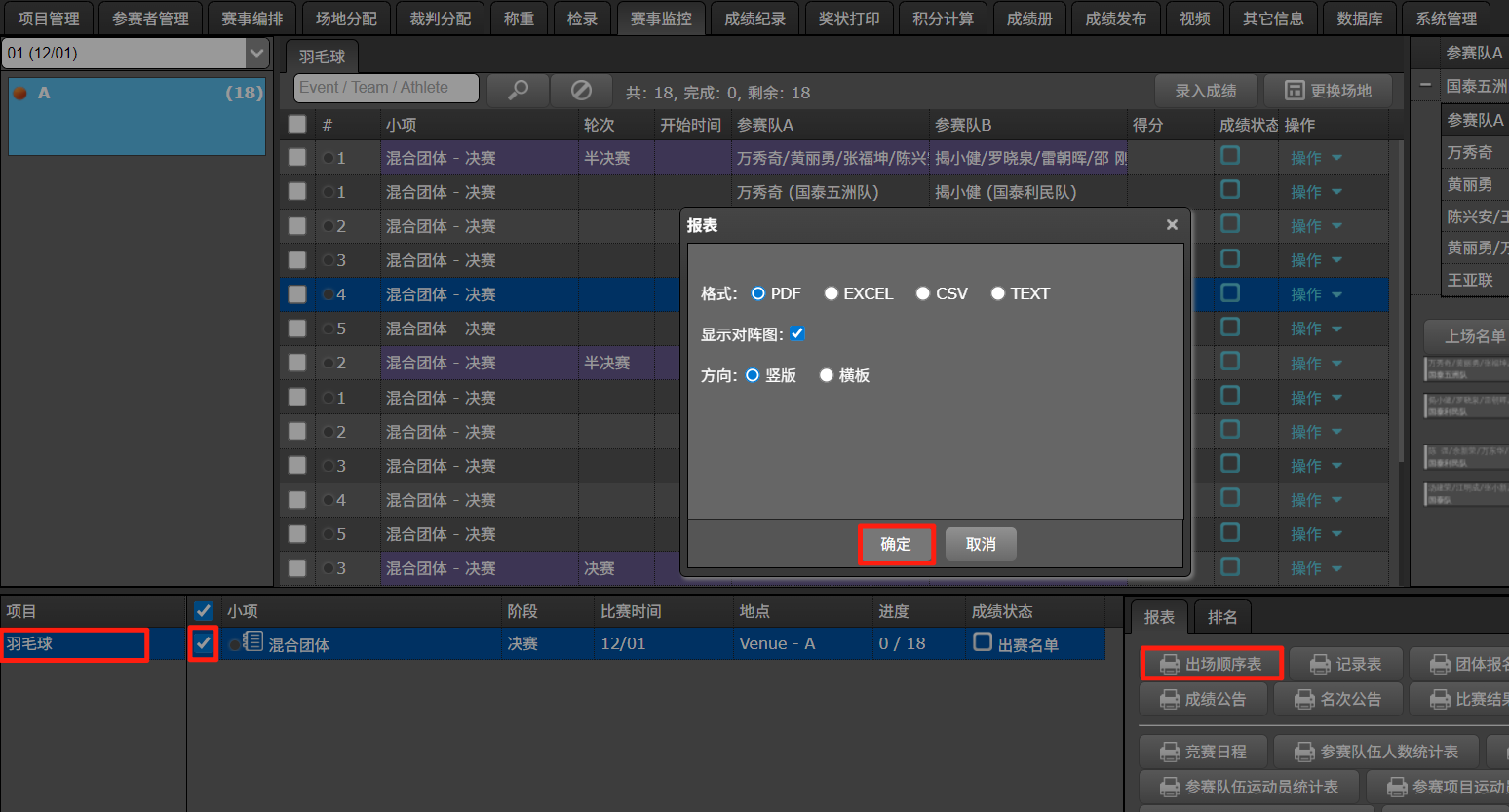This screenshot has height=812, width=1509.
Task: Choose 横板 orientation option
Action: coord(827,375)
